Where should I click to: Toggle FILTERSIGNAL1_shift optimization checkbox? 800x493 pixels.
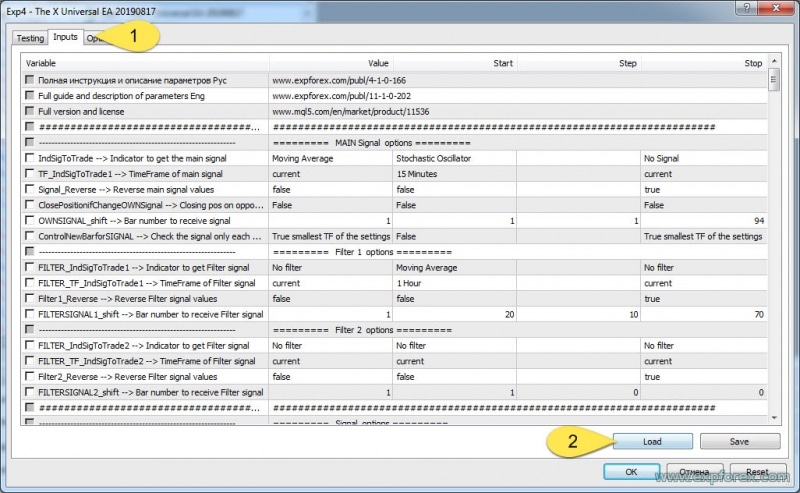point(29,314)
